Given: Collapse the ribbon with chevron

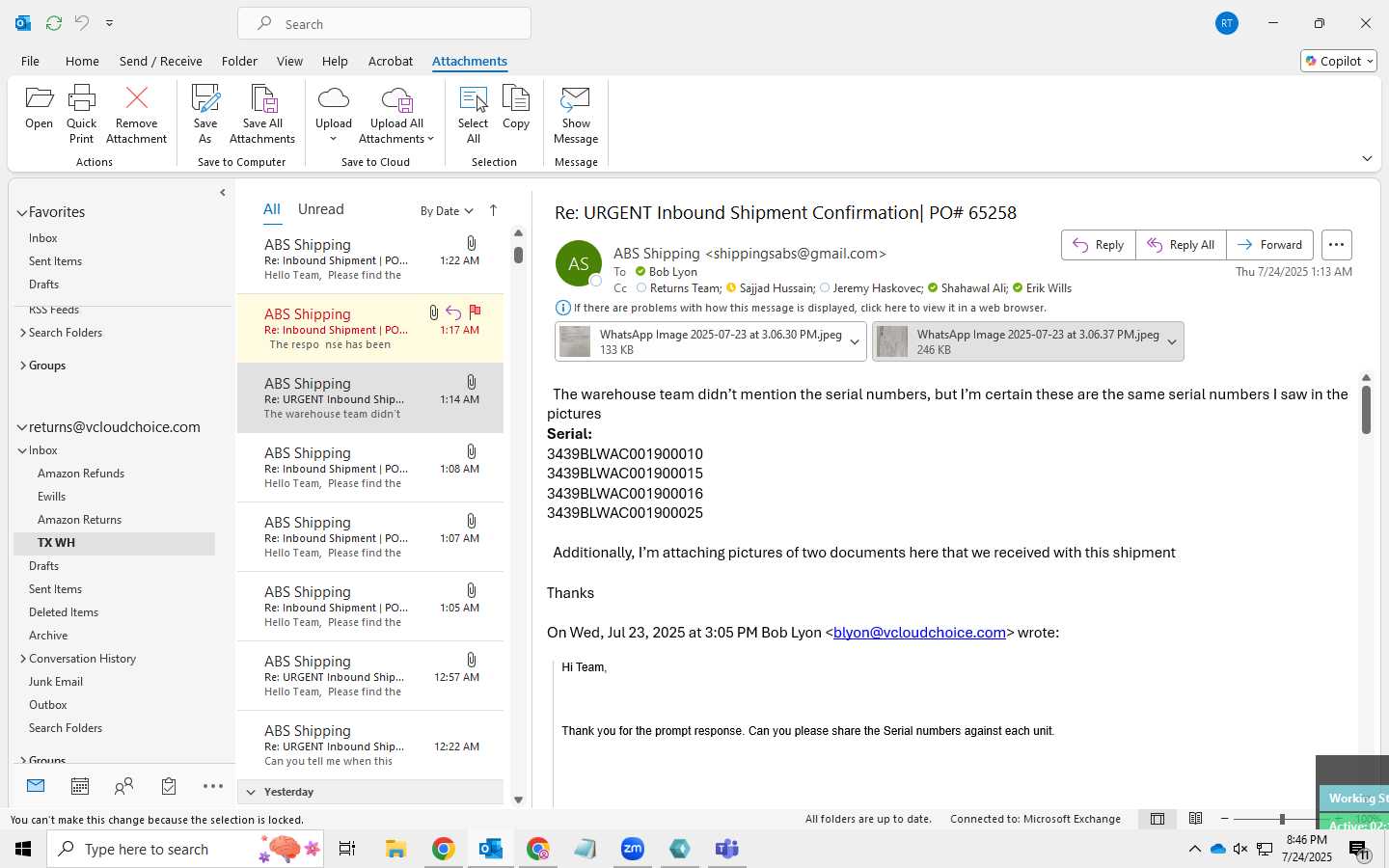Looking at the screenshot, I should coord(1367,158).
